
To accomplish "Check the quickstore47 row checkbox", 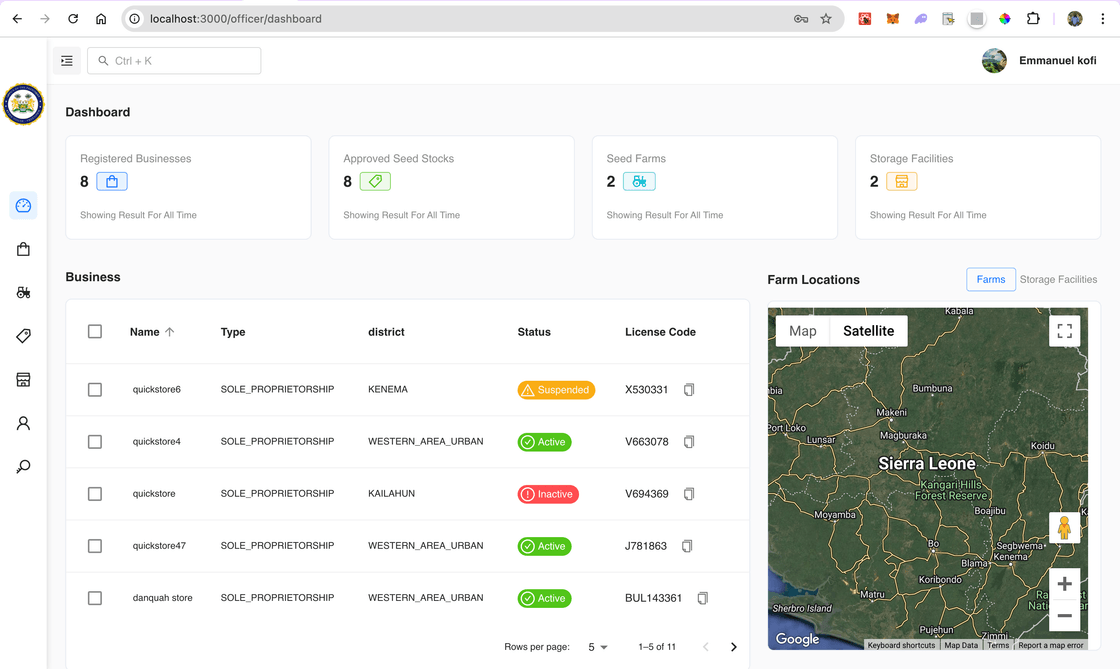I will pyautogui.click(x=95, y=546).
